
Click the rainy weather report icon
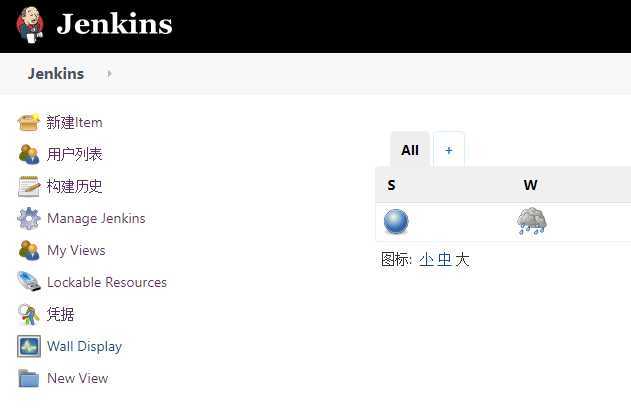click(532, 221)
